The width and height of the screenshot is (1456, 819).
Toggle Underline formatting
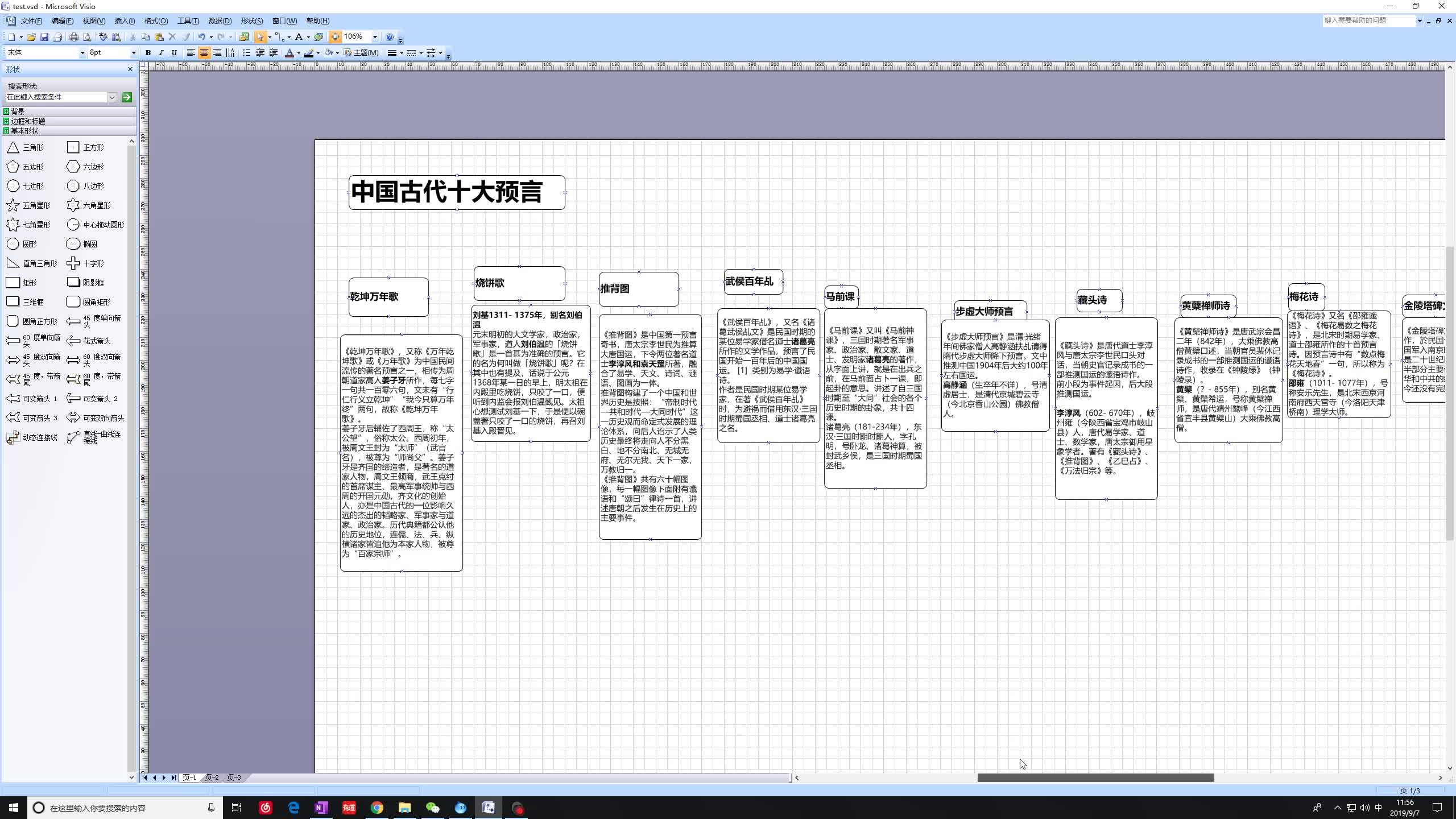click(174, 53)
